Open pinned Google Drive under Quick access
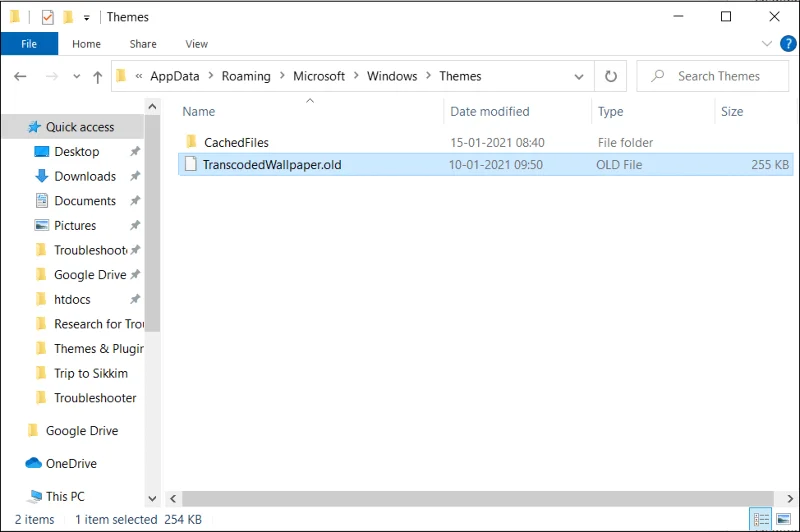Image resolution: width=800 pixels, height=532 pixels. point(90,274)
